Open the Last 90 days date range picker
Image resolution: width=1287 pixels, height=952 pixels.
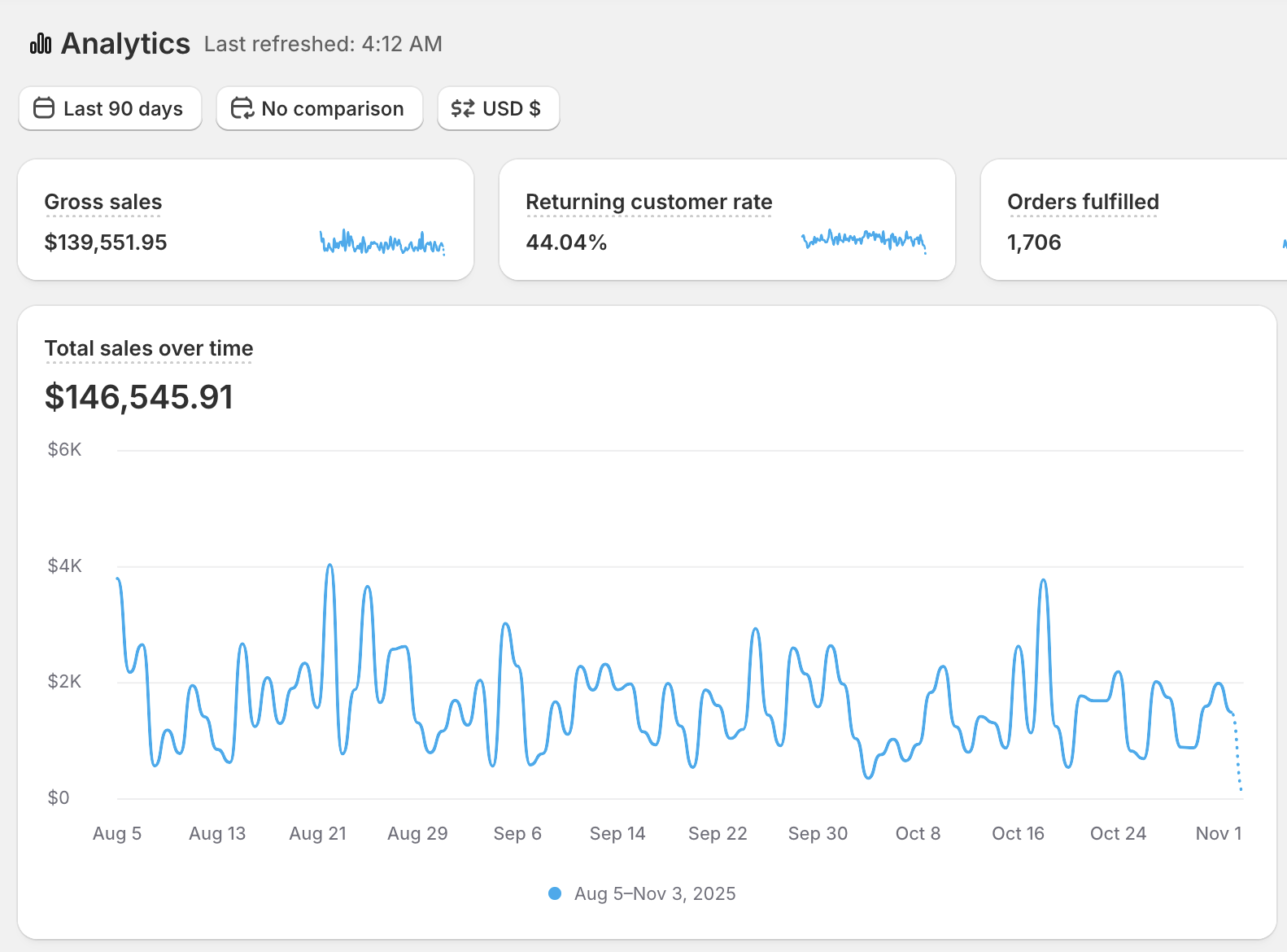point(110,108)
